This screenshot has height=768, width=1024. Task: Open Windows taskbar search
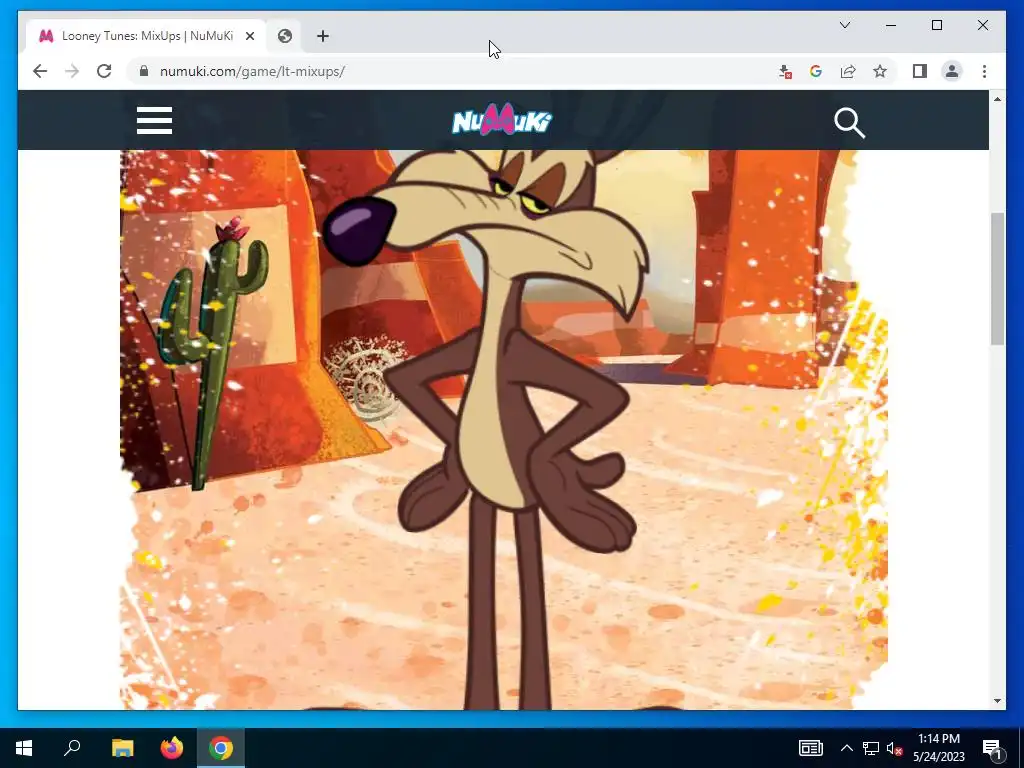[72, 748]
